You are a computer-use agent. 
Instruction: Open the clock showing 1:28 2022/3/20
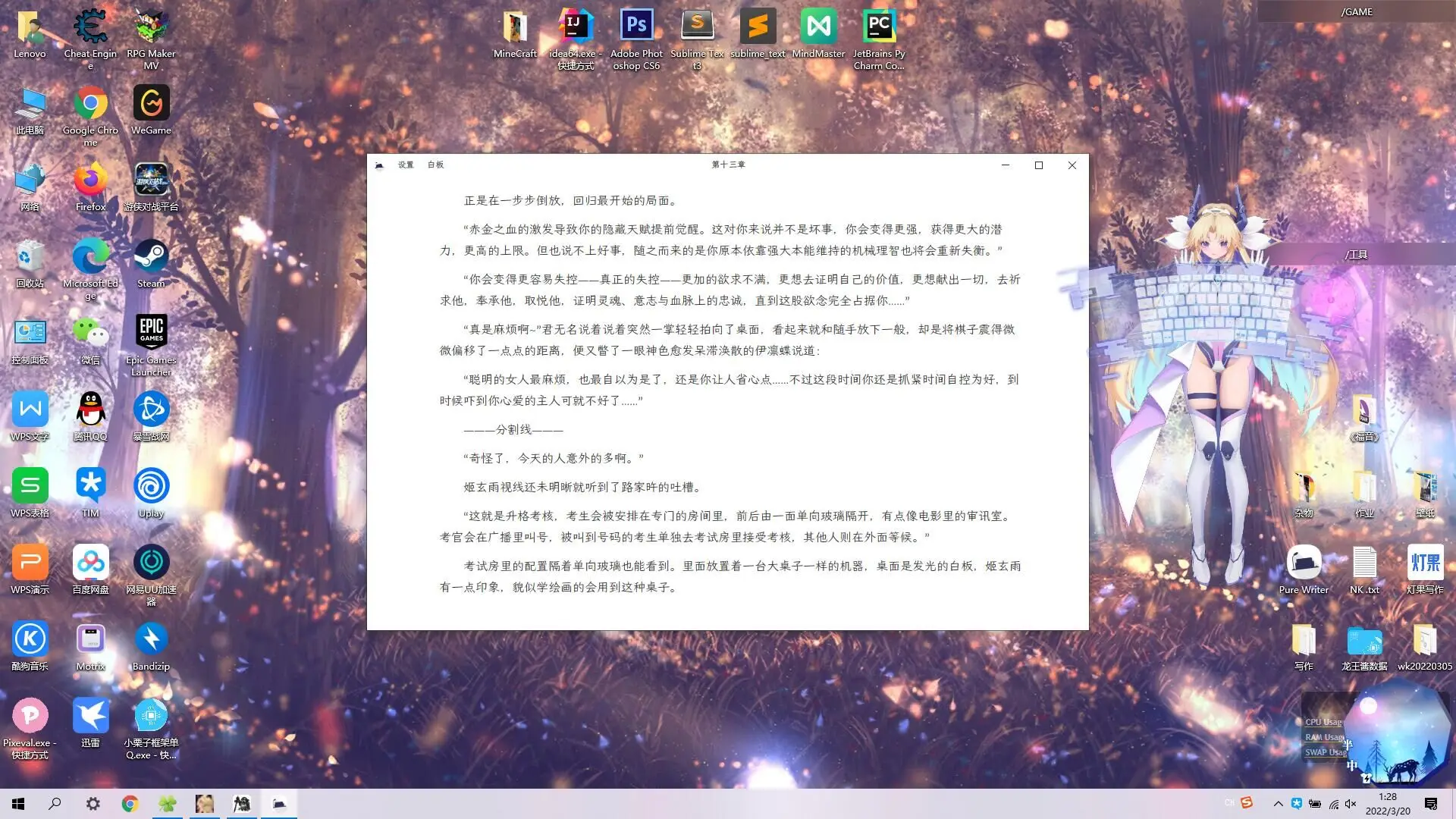point(1388,804)
